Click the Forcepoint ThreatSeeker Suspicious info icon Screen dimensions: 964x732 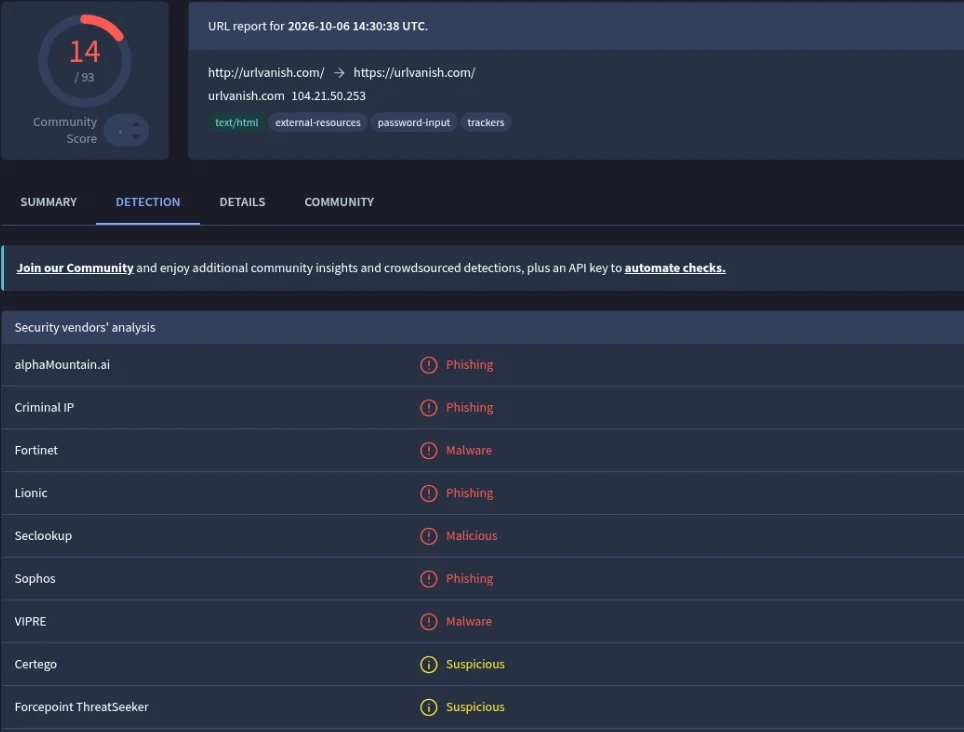[429, 707]
